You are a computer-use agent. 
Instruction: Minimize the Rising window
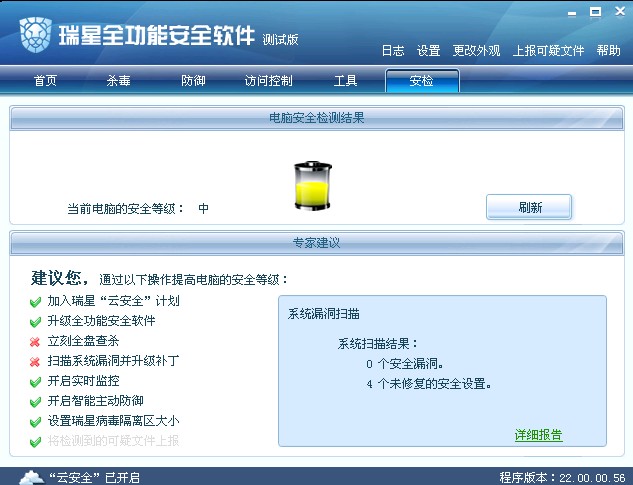572,13
